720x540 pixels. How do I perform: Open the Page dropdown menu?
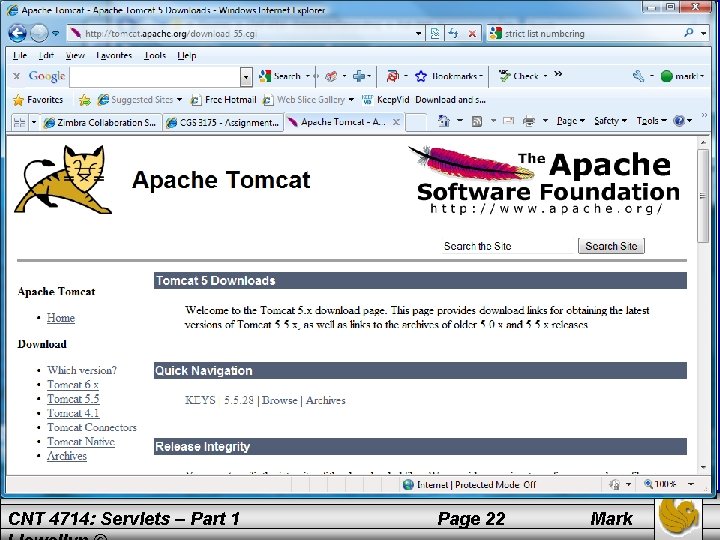(x=570, y=121)
